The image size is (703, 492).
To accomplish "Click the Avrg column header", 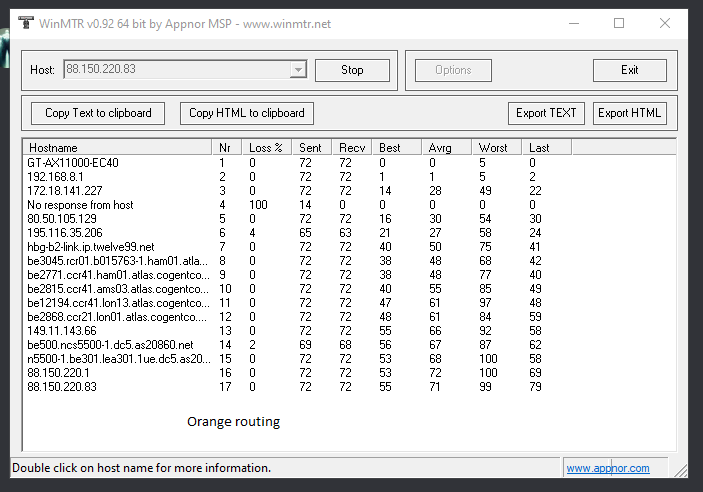I will click(446, 148).
